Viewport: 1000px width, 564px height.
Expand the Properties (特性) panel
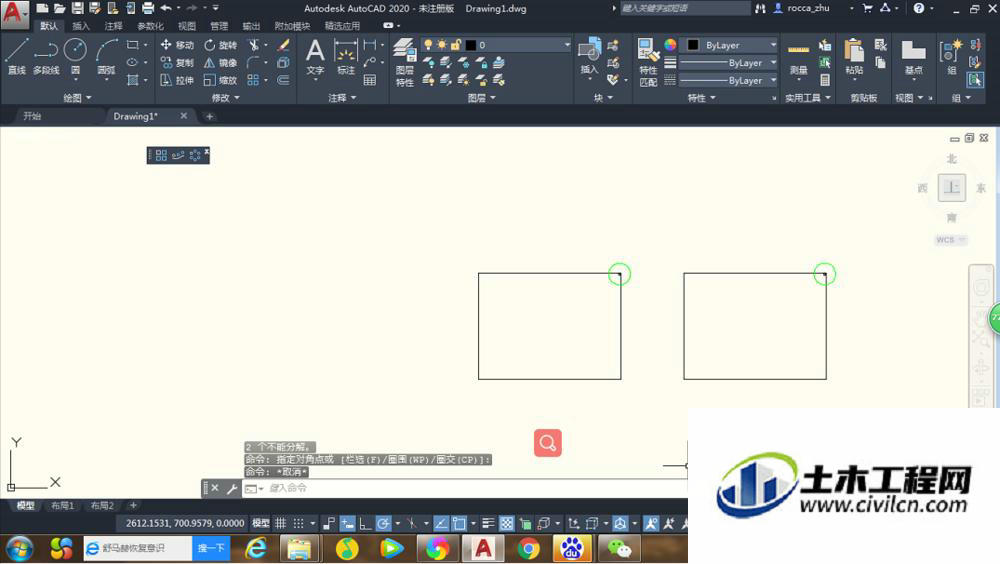[702, 98]
